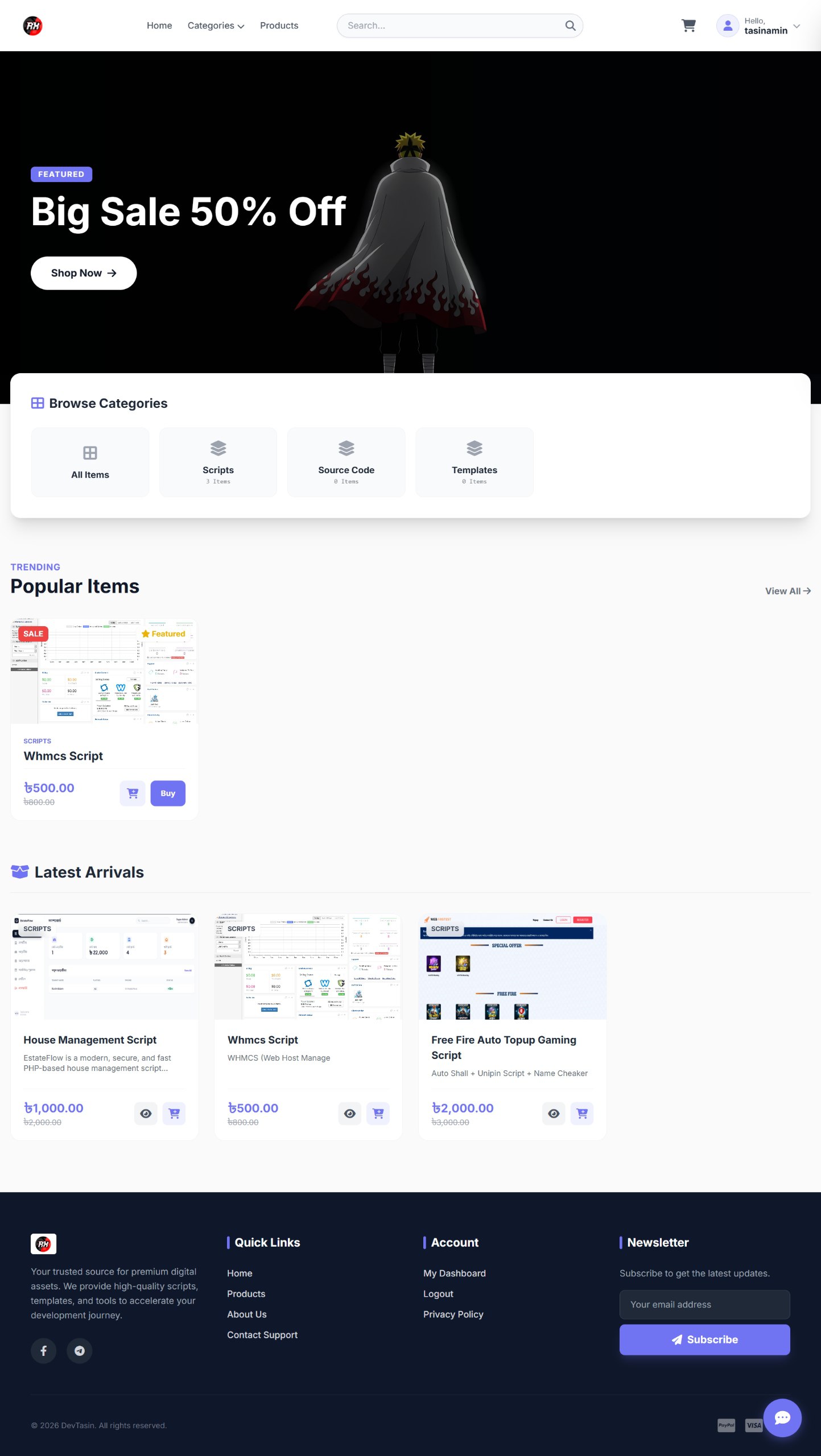821x1456 pixels.
Task: Click the RH logo in header
Action: coord(32,26)
